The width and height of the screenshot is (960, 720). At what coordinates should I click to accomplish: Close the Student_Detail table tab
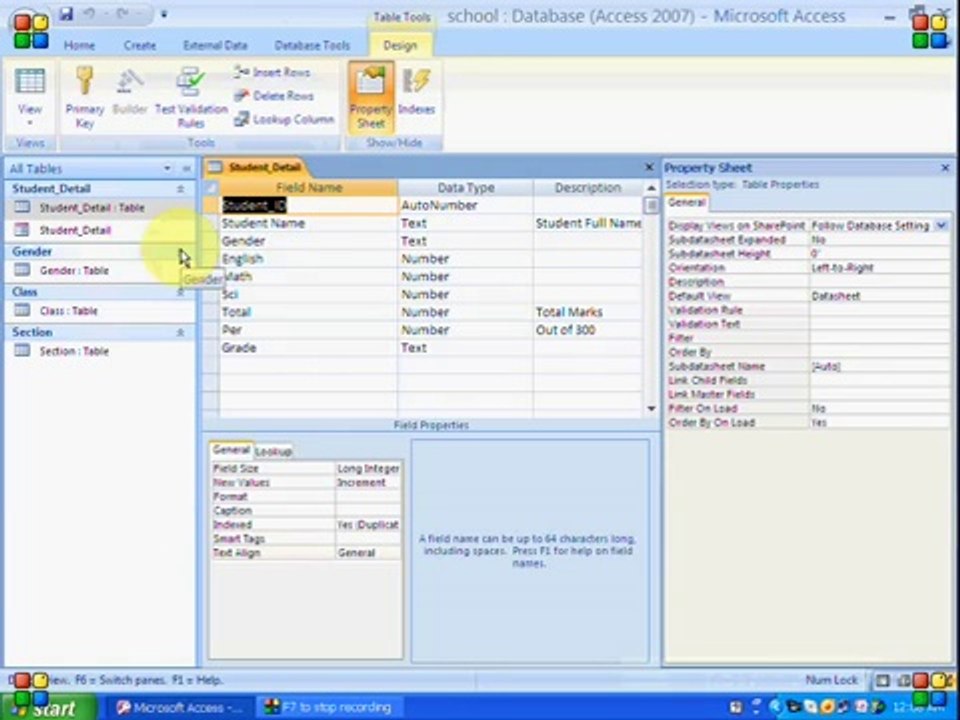[649, 167]
